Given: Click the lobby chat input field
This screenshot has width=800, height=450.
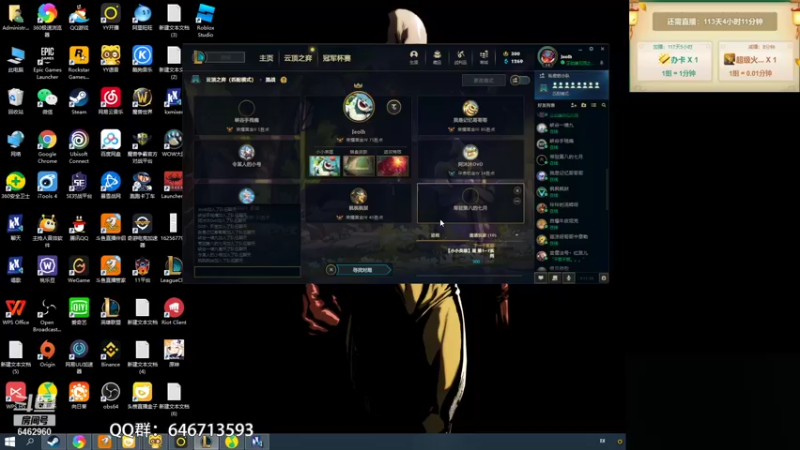Looking at the screenshot, I should click(247, 271).
